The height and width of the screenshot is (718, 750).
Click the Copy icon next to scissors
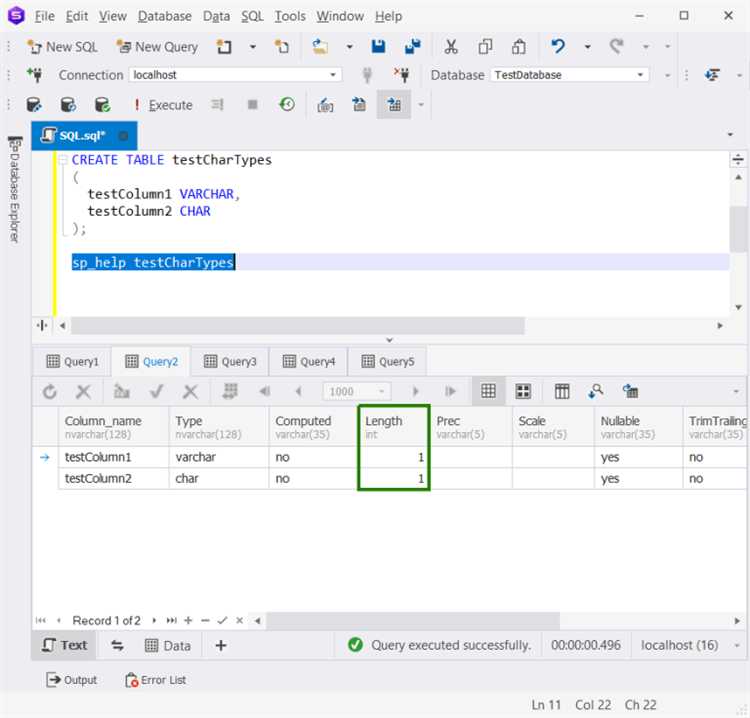click(485, 47)
